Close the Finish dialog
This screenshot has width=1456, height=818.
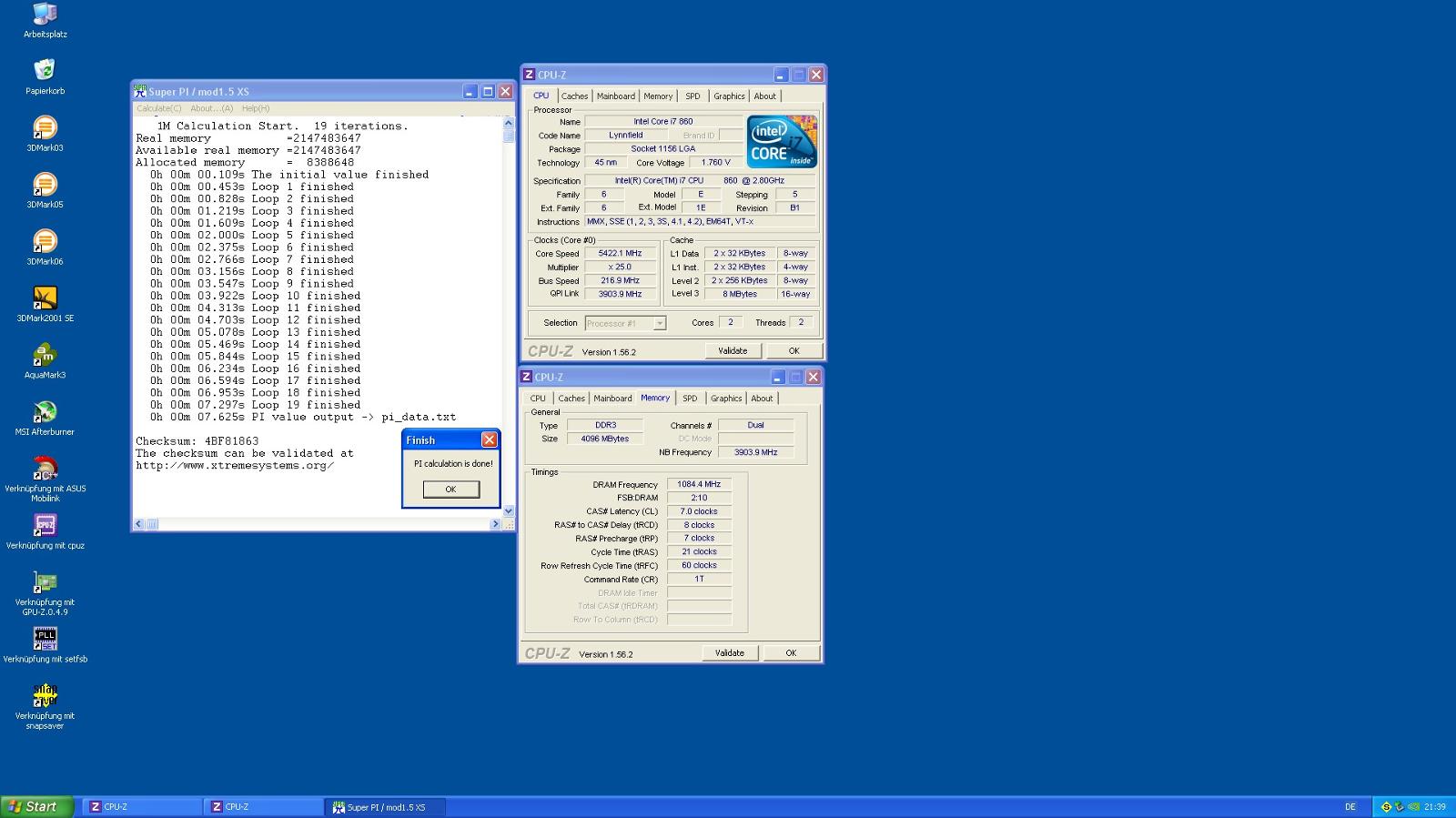click(489, 439)
